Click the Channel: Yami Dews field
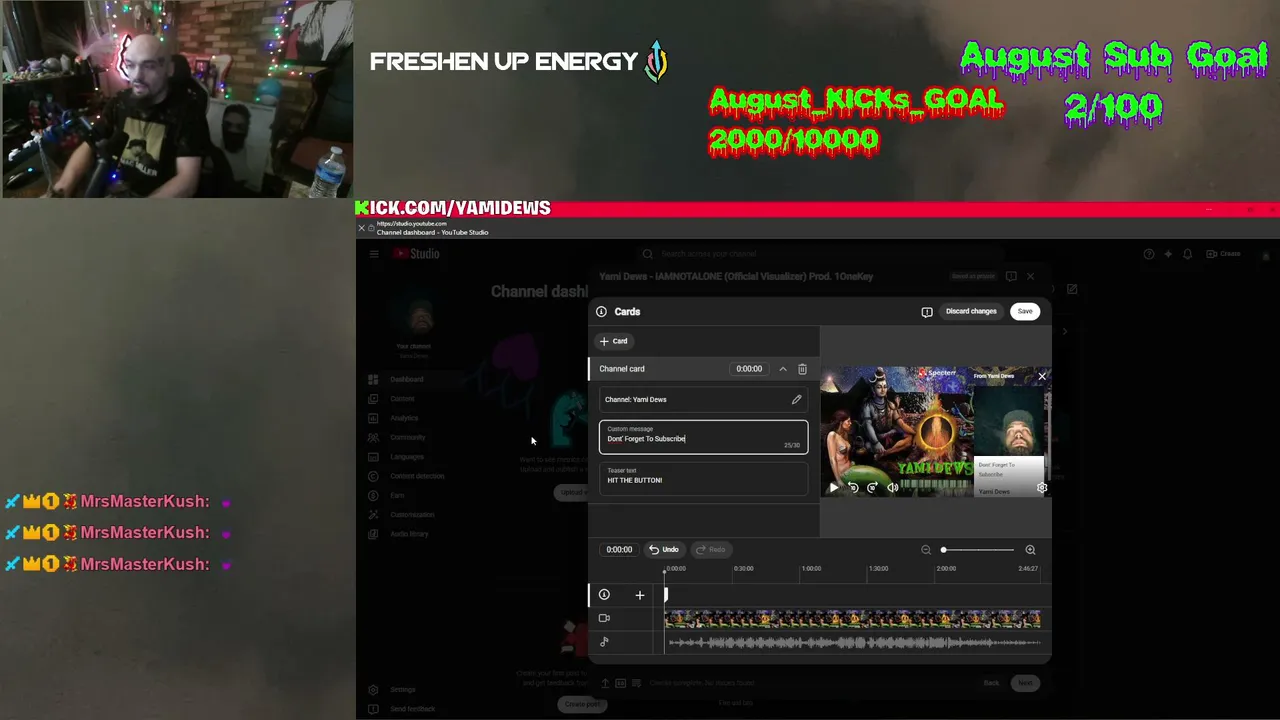 704,400
